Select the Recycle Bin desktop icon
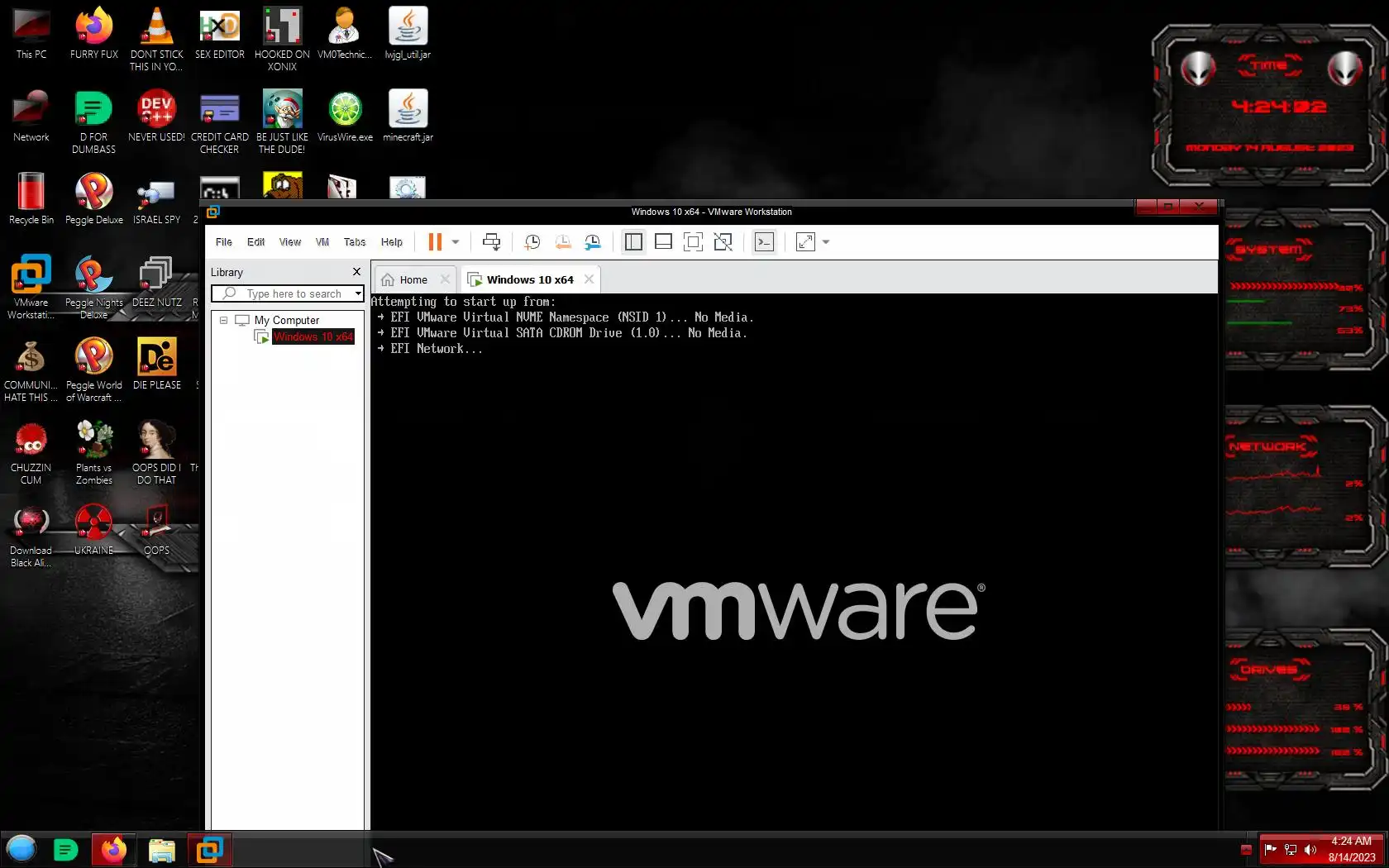This screenshot has width=1389, height=868. 31,199
